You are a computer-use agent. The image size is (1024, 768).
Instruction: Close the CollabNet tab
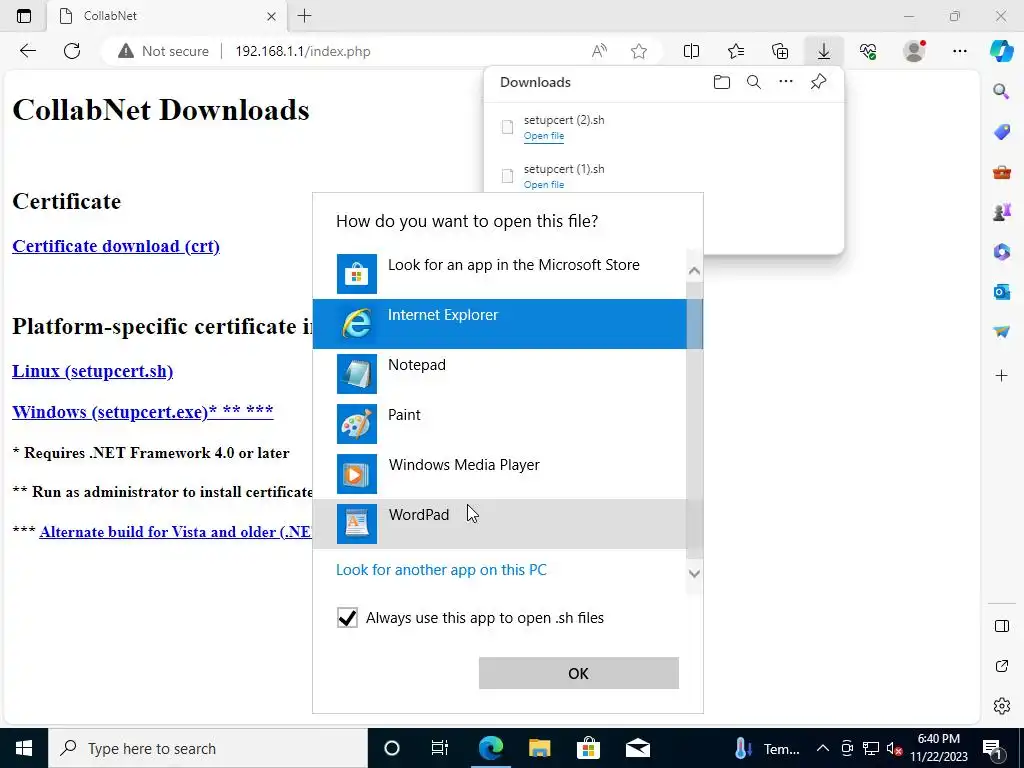(x=272, y=16)
